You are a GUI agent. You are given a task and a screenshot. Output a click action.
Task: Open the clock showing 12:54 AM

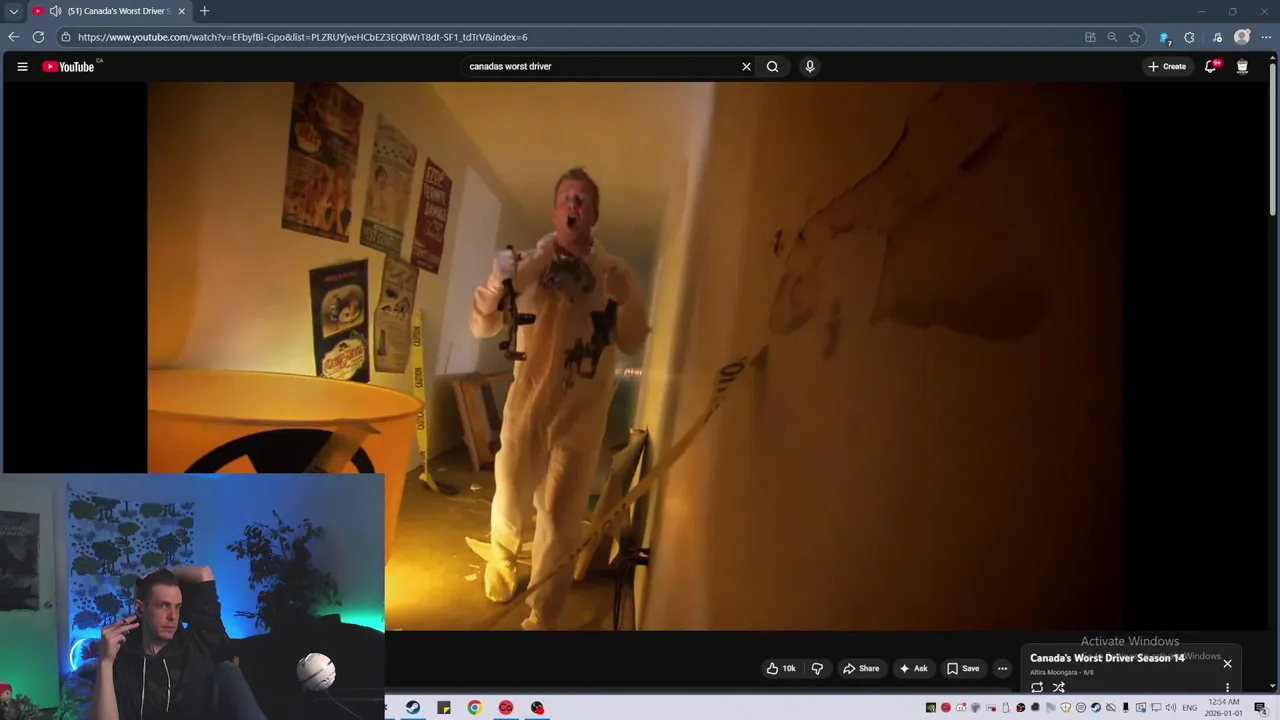coord(1223,708)
